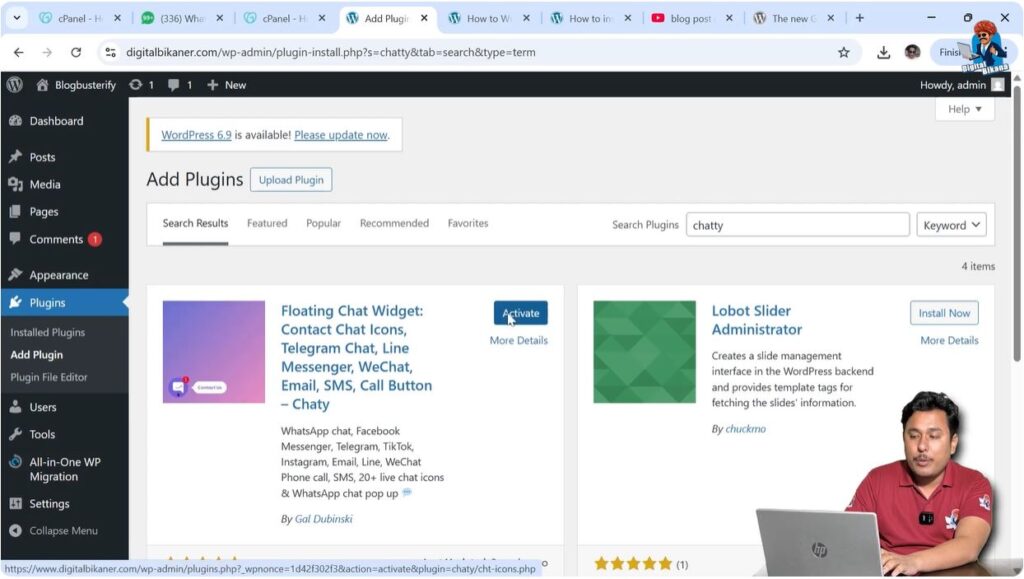Open Plugin File Editor submenu
This screenshot has width=1024, height=579.
click(x=49, y=377)
